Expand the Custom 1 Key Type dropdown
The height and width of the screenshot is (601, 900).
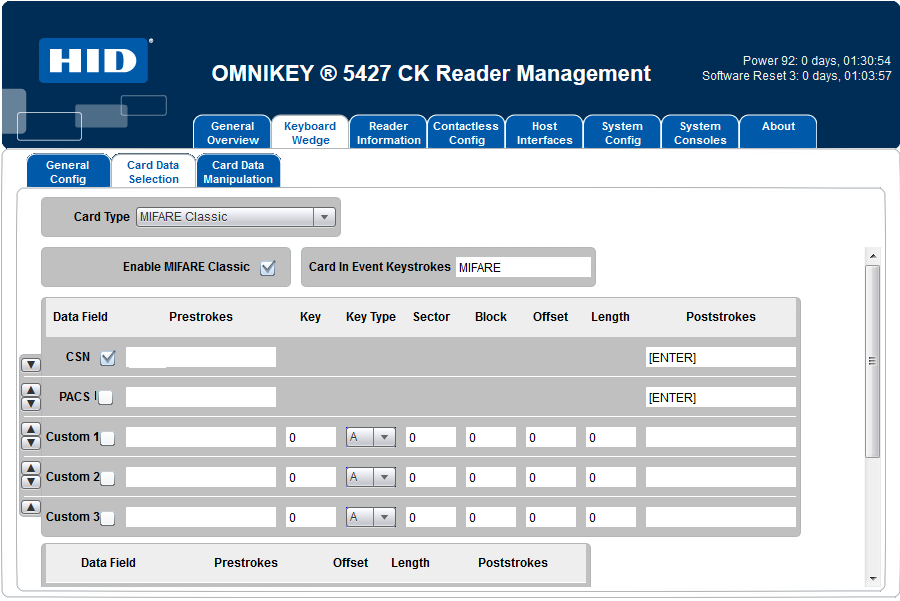click(x=384, y=438)
